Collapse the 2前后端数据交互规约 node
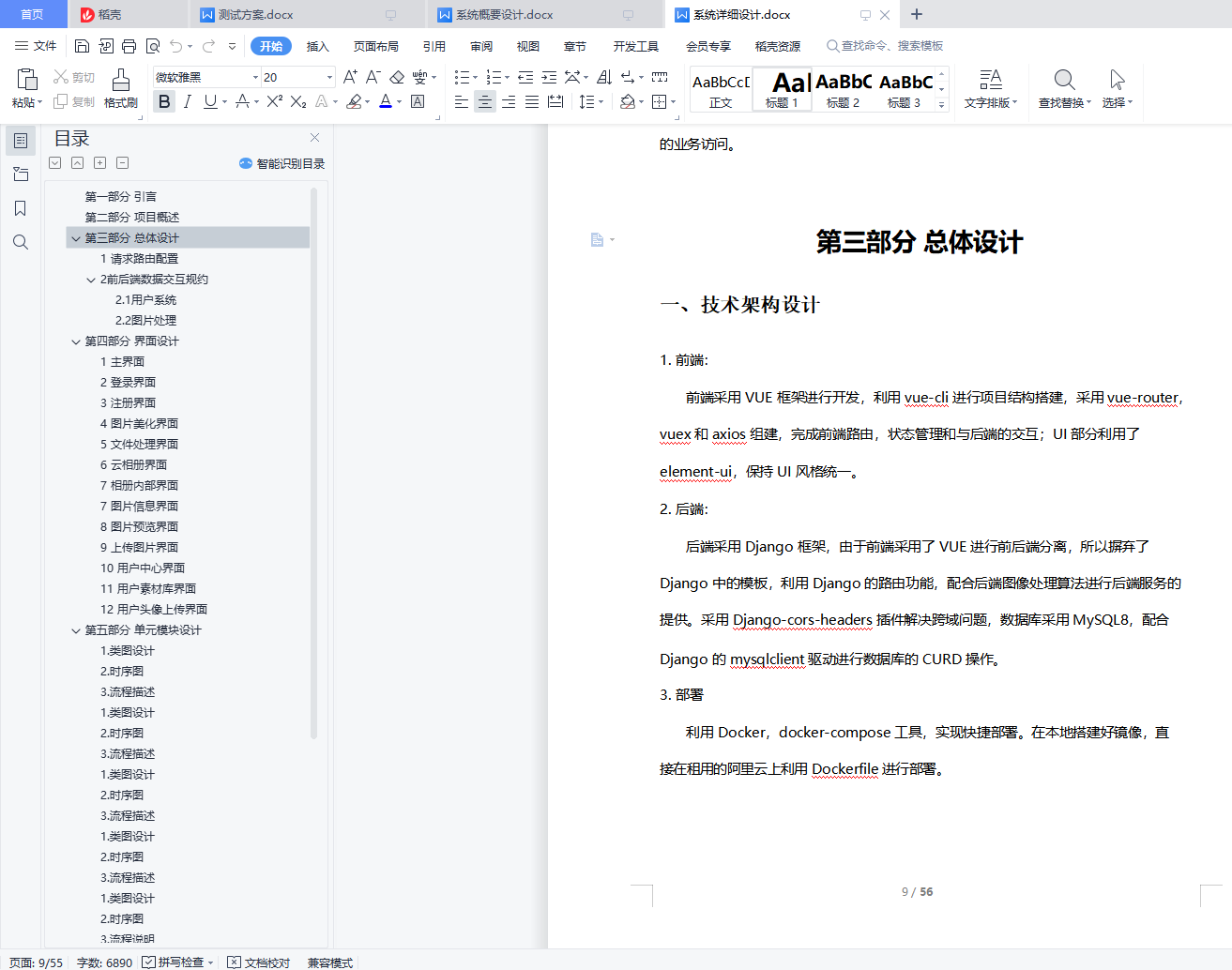The image size is (1232, 970). pos(91,280)
